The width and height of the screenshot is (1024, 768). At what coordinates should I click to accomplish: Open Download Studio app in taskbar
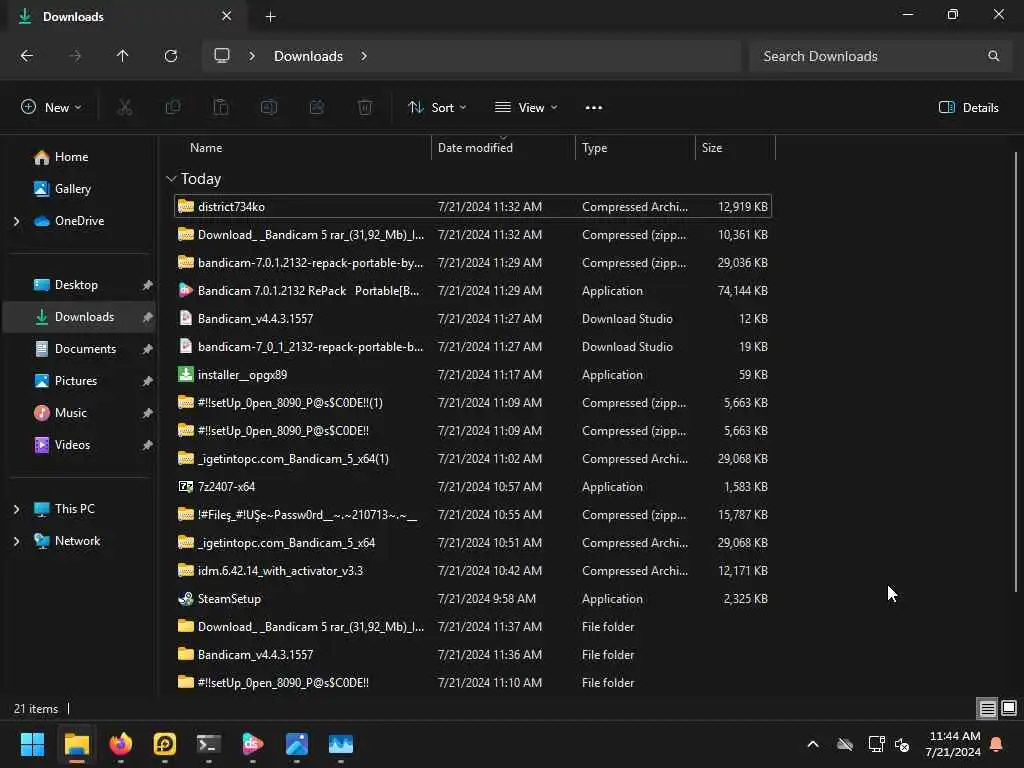253,744
